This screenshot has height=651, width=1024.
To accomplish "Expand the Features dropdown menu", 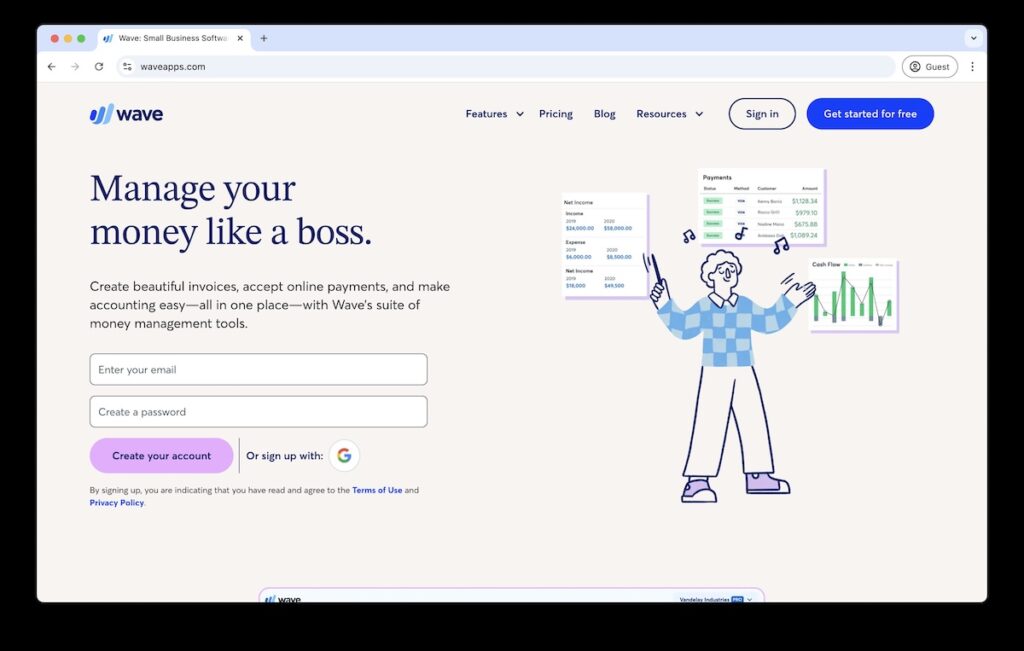I will click(494, 114).
